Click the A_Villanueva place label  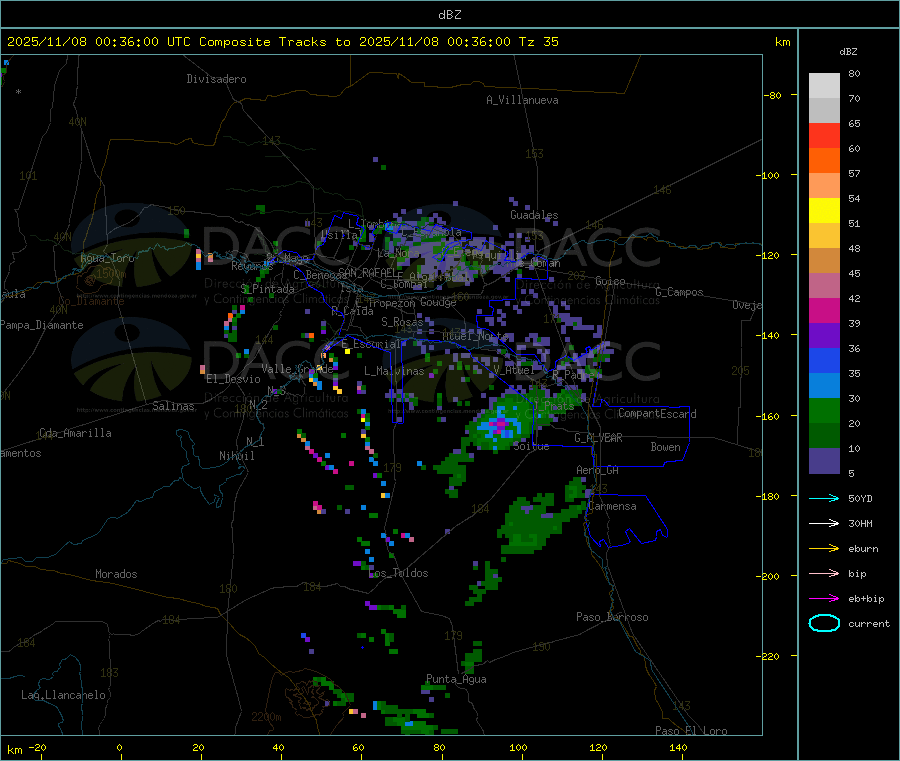click(522, 100)
